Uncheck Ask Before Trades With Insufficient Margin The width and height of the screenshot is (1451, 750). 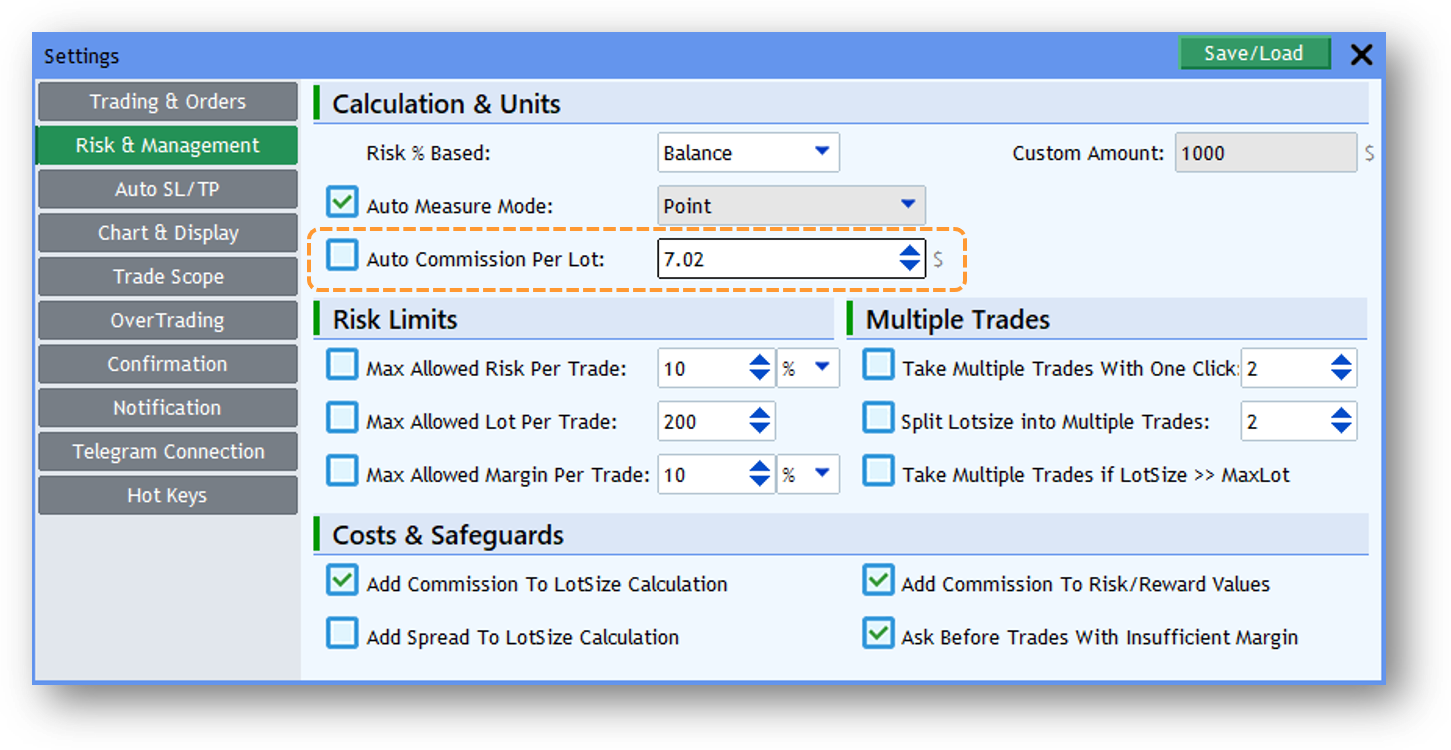[878, 634]
